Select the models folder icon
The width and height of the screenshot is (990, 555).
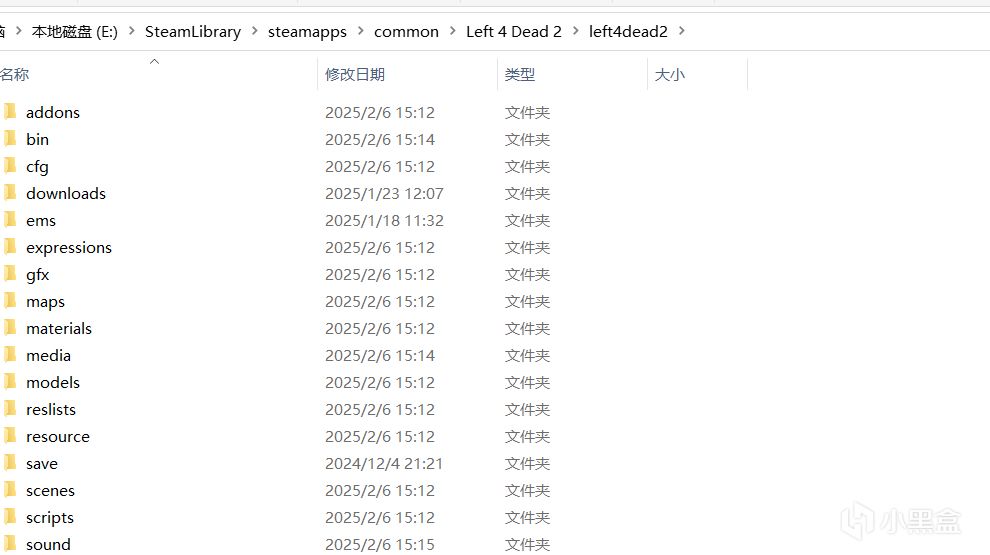(10, 382)
